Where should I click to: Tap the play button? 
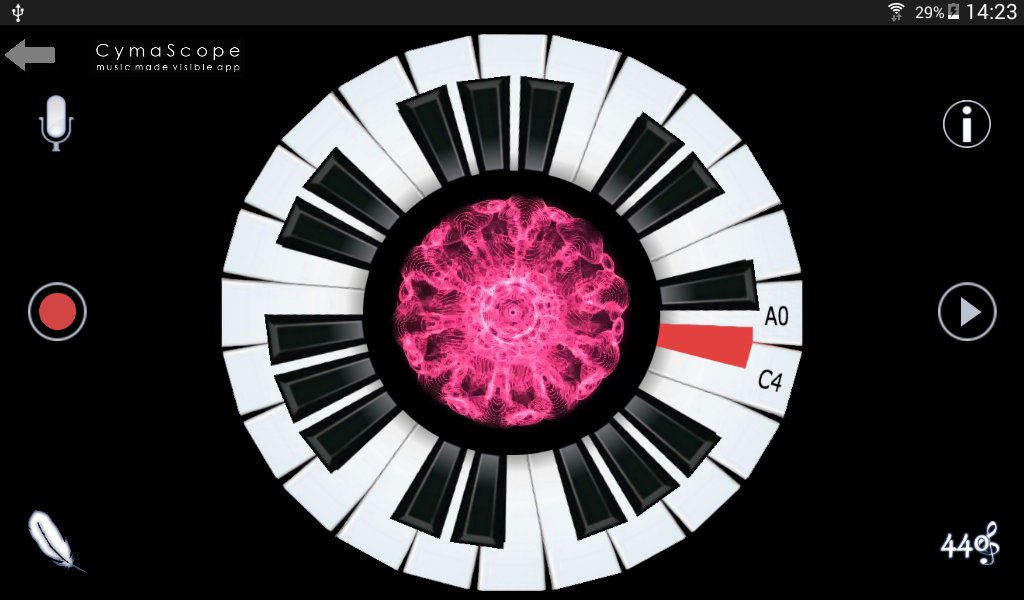967,312
